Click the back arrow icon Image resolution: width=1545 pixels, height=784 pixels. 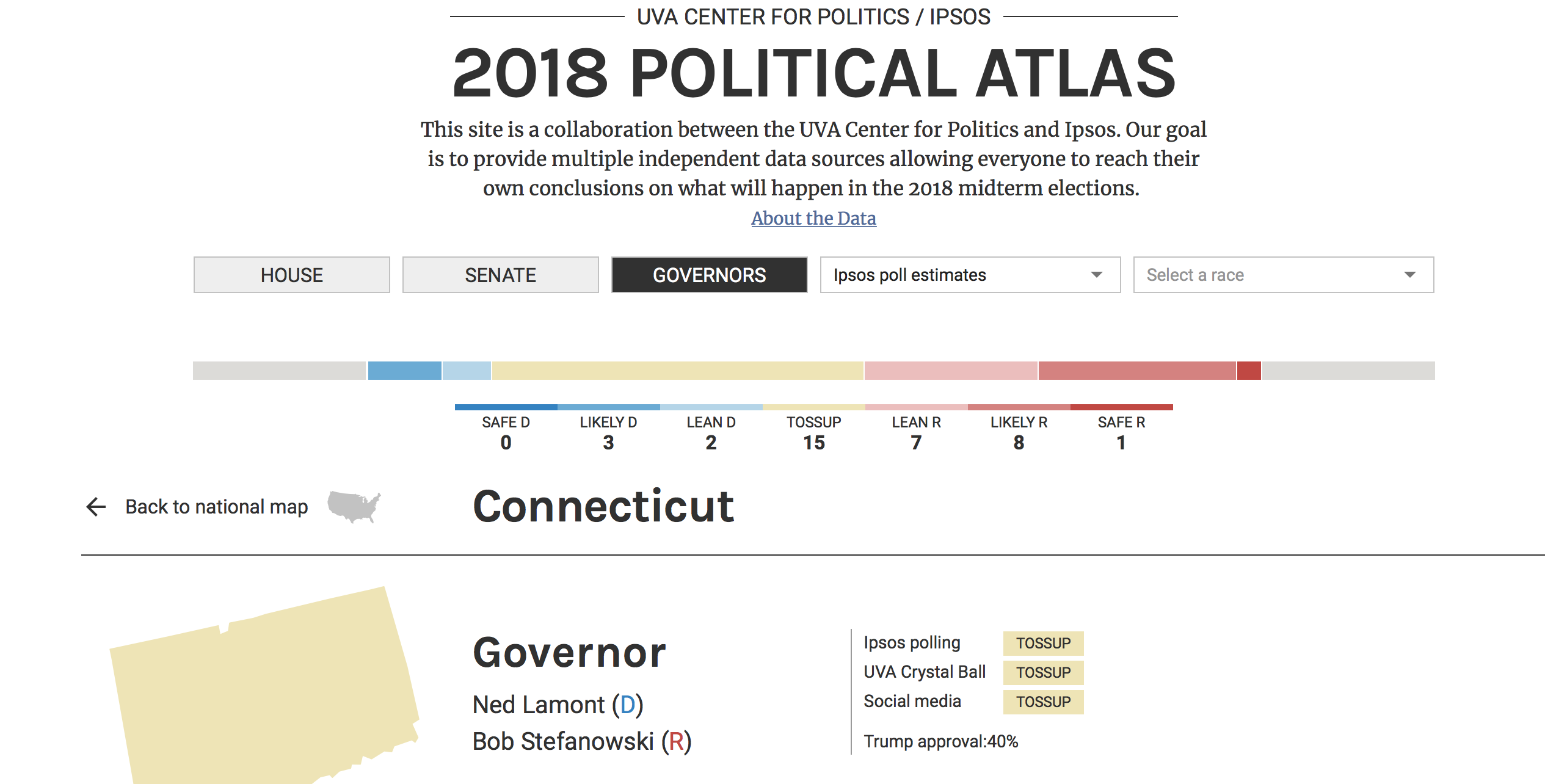(x=96, y=507)
